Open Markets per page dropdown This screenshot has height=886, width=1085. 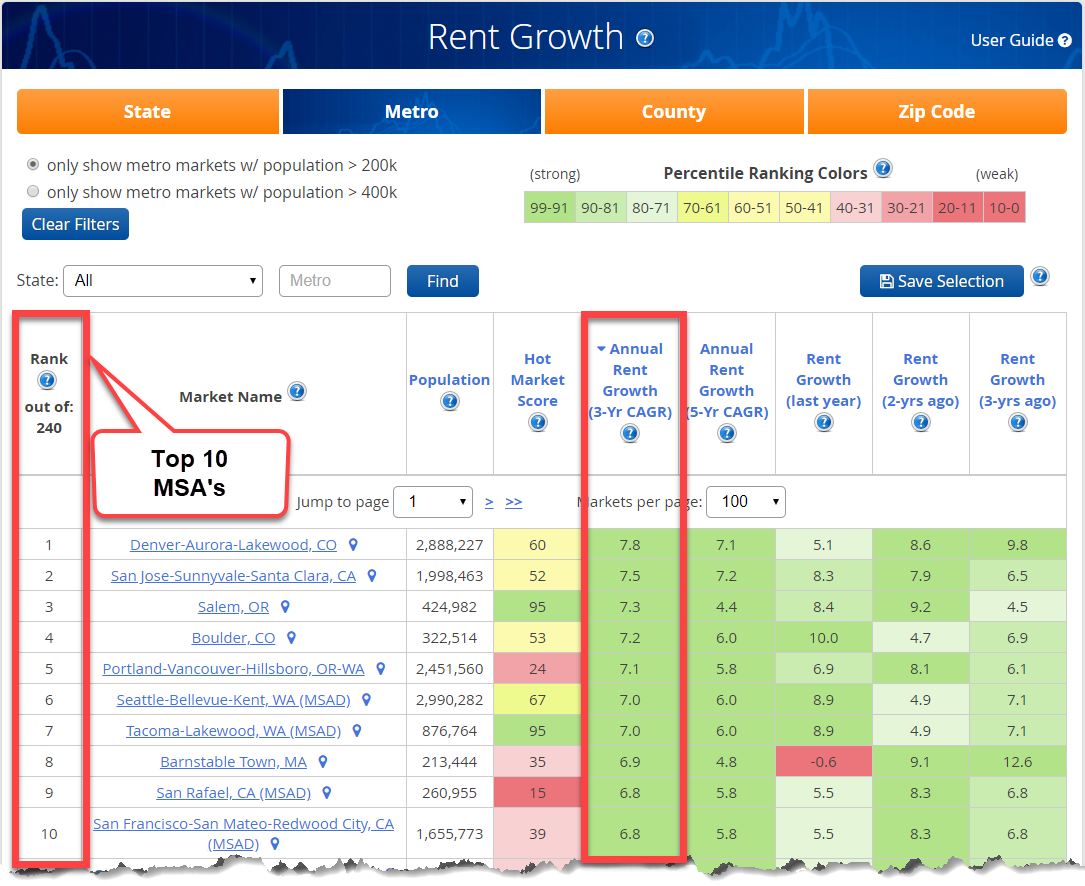745,502
